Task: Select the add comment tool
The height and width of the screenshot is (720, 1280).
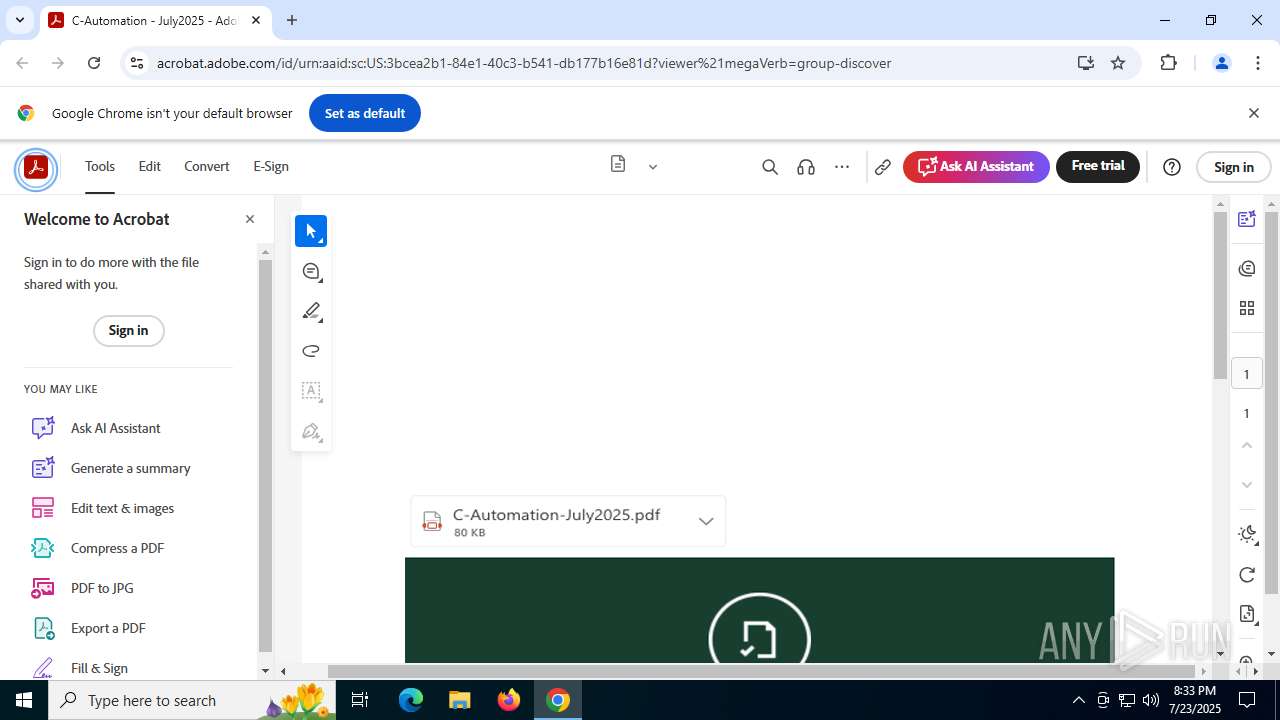Action: point(311,271)
